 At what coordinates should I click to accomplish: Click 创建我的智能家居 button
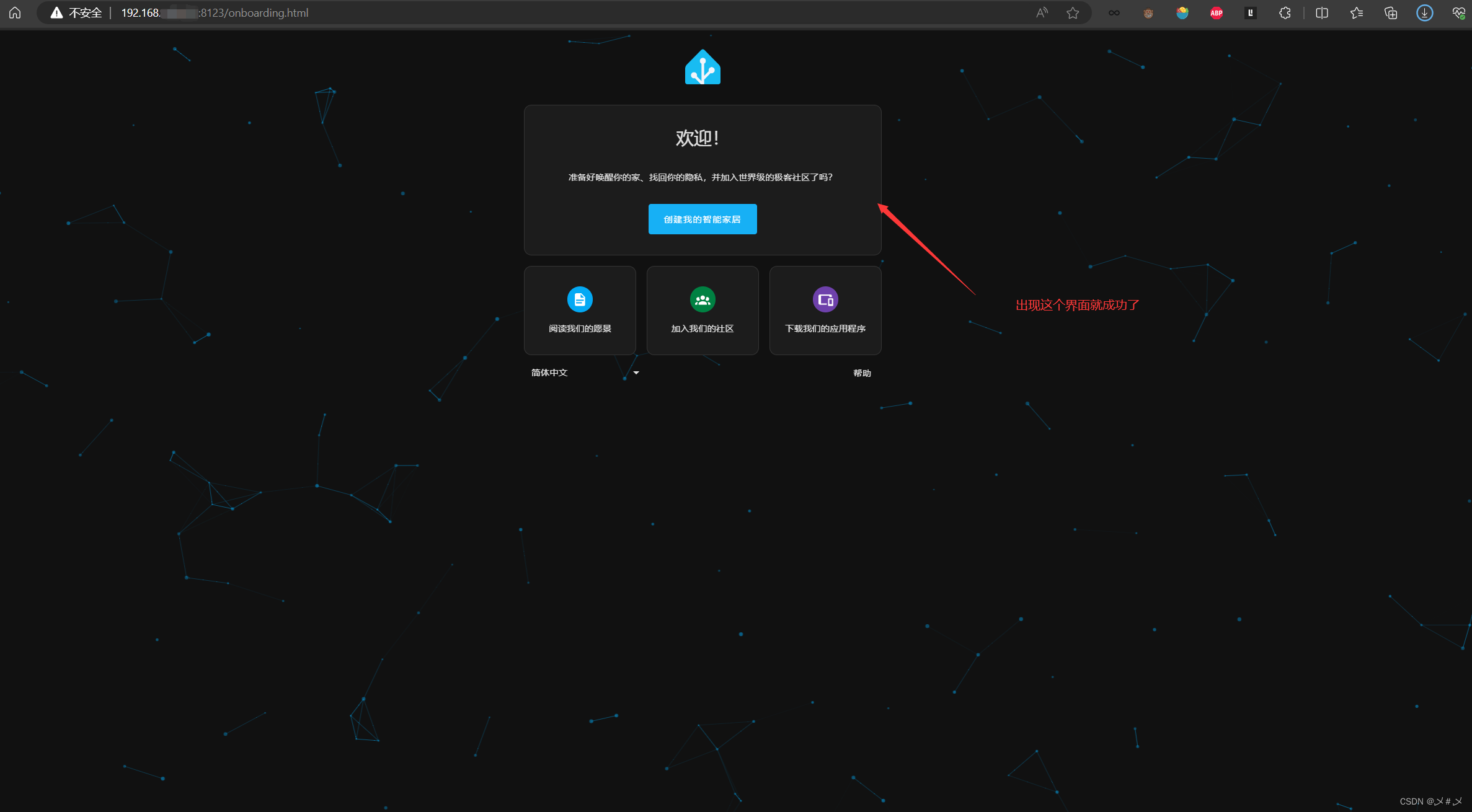point(703,219)
